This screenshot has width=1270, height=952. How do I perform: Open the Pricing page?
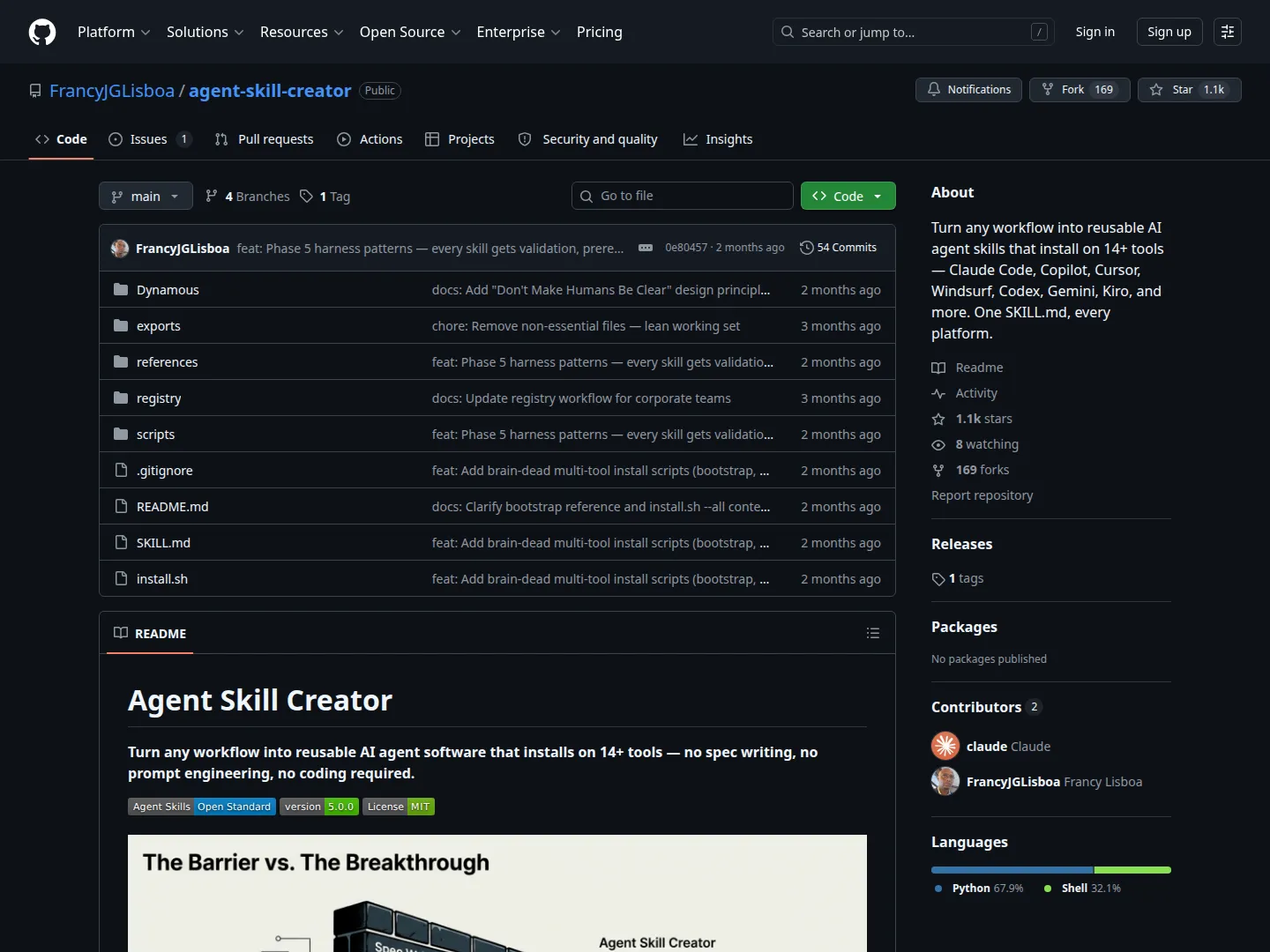pyautogui.click(x=600, y=32)
